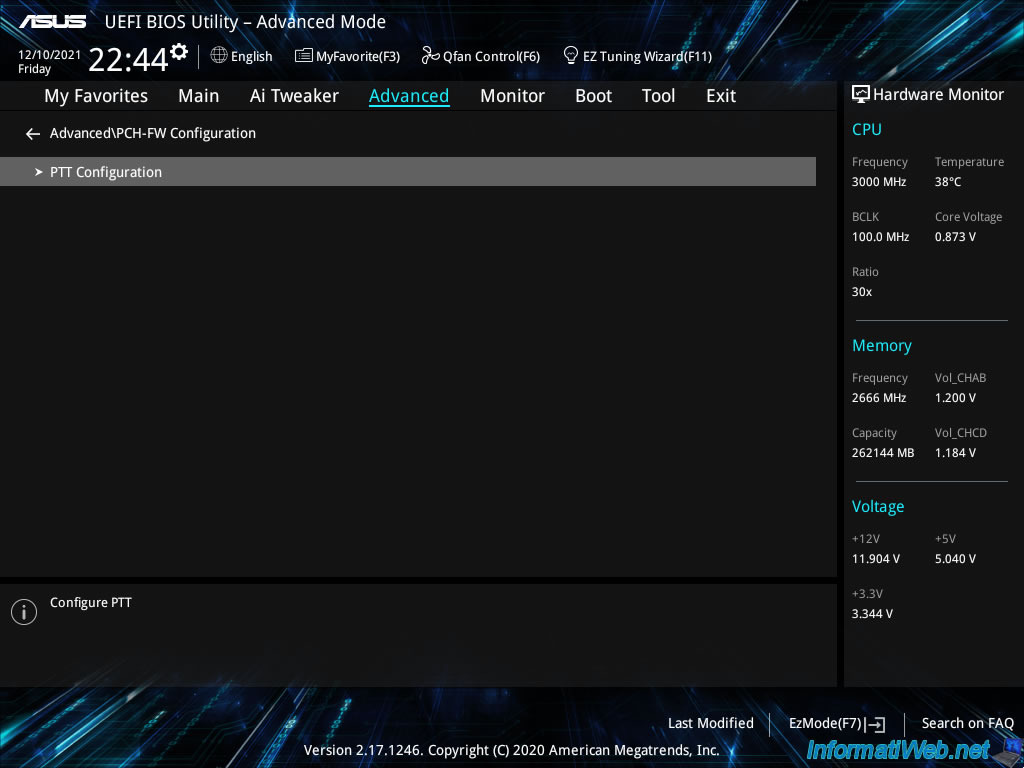Click the info icon beside Configure PTT
1024x768 pixels.
point(24,612)
